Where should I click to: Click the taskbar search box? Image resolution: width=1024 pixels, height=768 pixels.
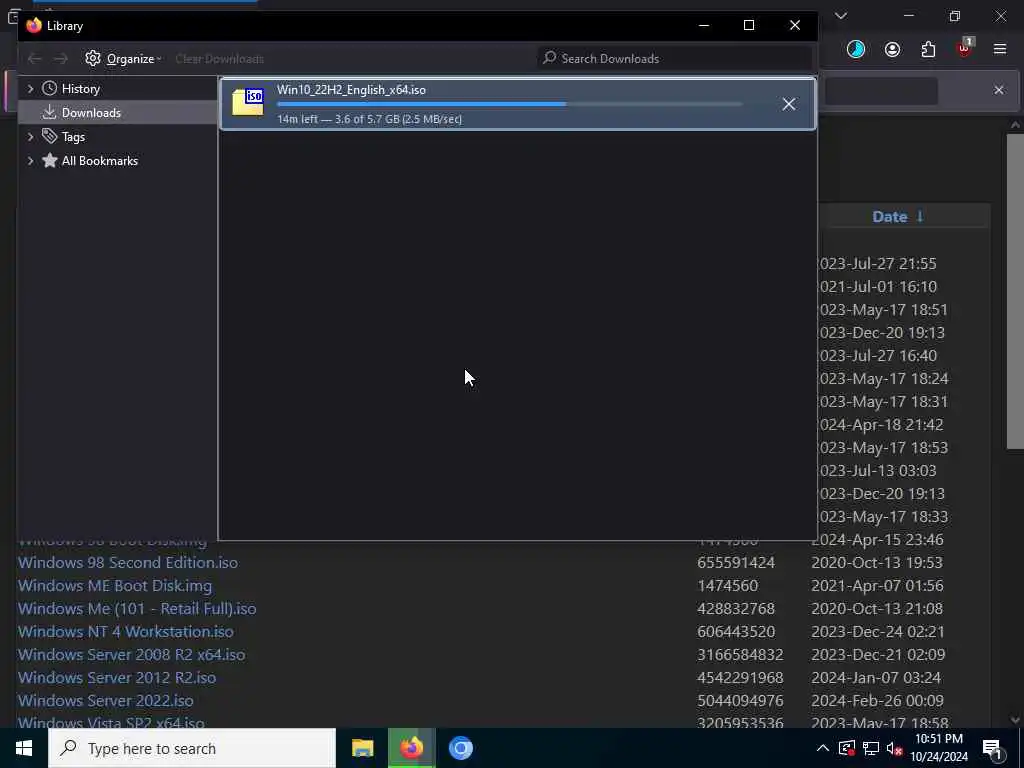tap(192, 748)
